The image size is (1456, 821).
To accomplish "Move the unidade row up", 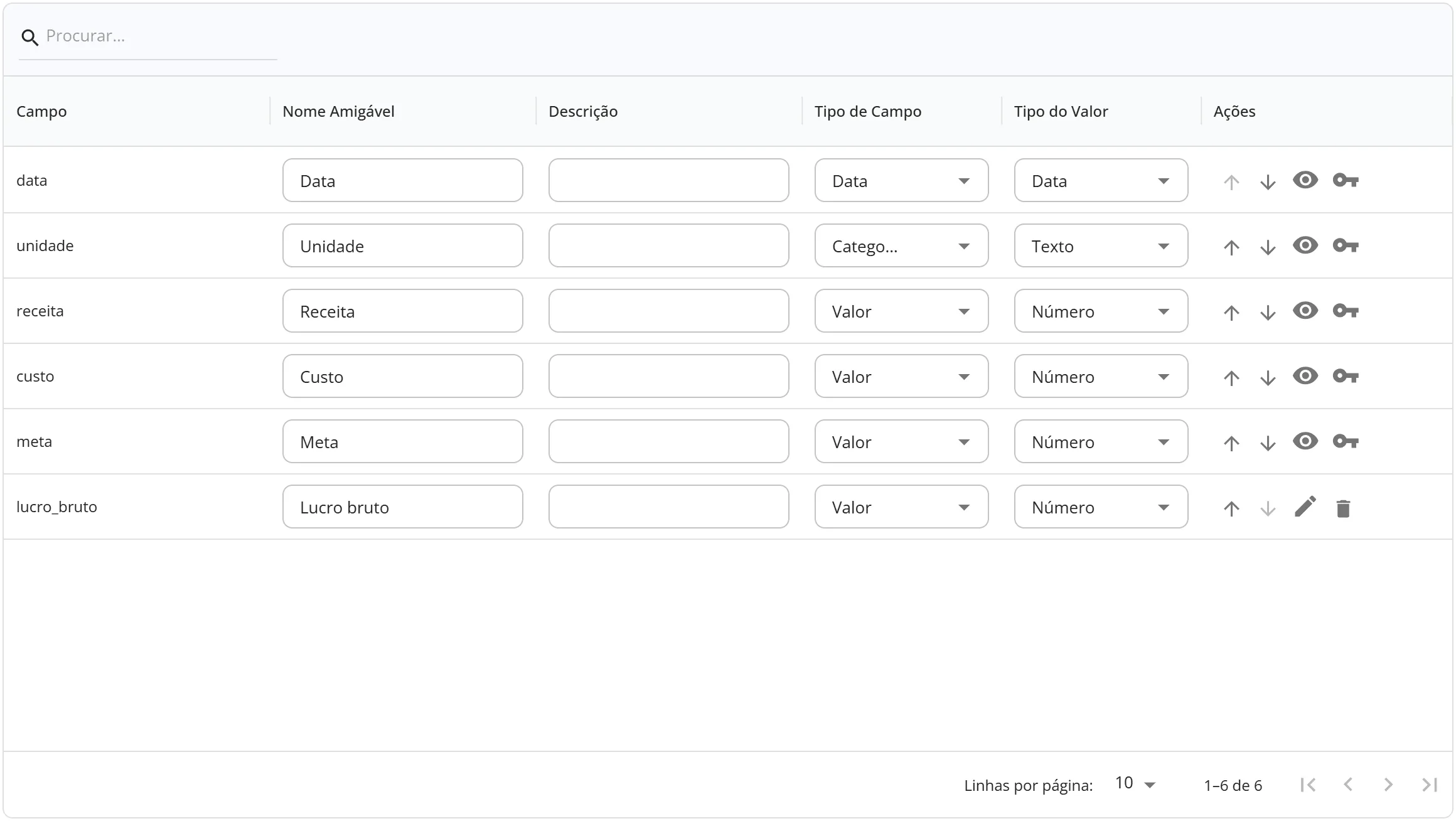I will point(1231,247).
